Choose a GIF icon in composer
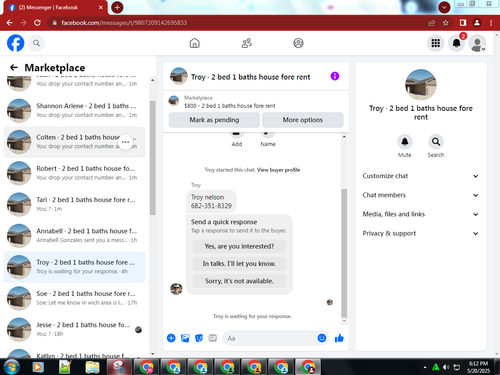The height and width of the screenshot is (375, 500). click(213, 338)
